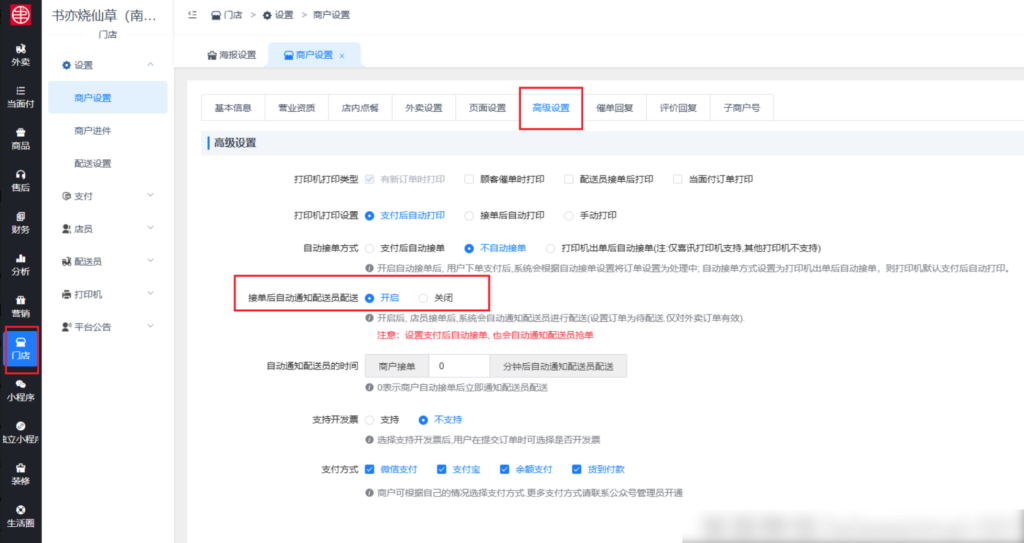Toggle 微信支付 payment checkbox
The height and width of the screenshot is (543, 1024).
(370, 469)
